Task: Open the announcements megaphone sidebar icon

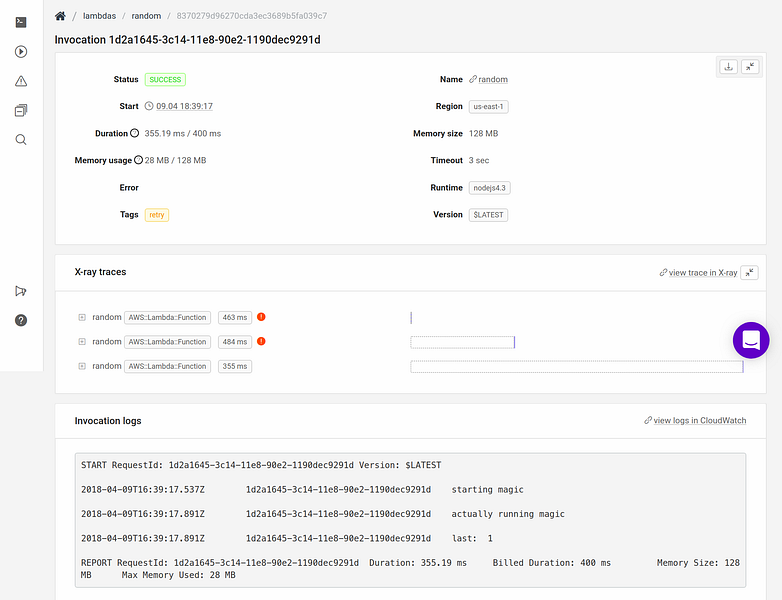Action: (21, 291)
